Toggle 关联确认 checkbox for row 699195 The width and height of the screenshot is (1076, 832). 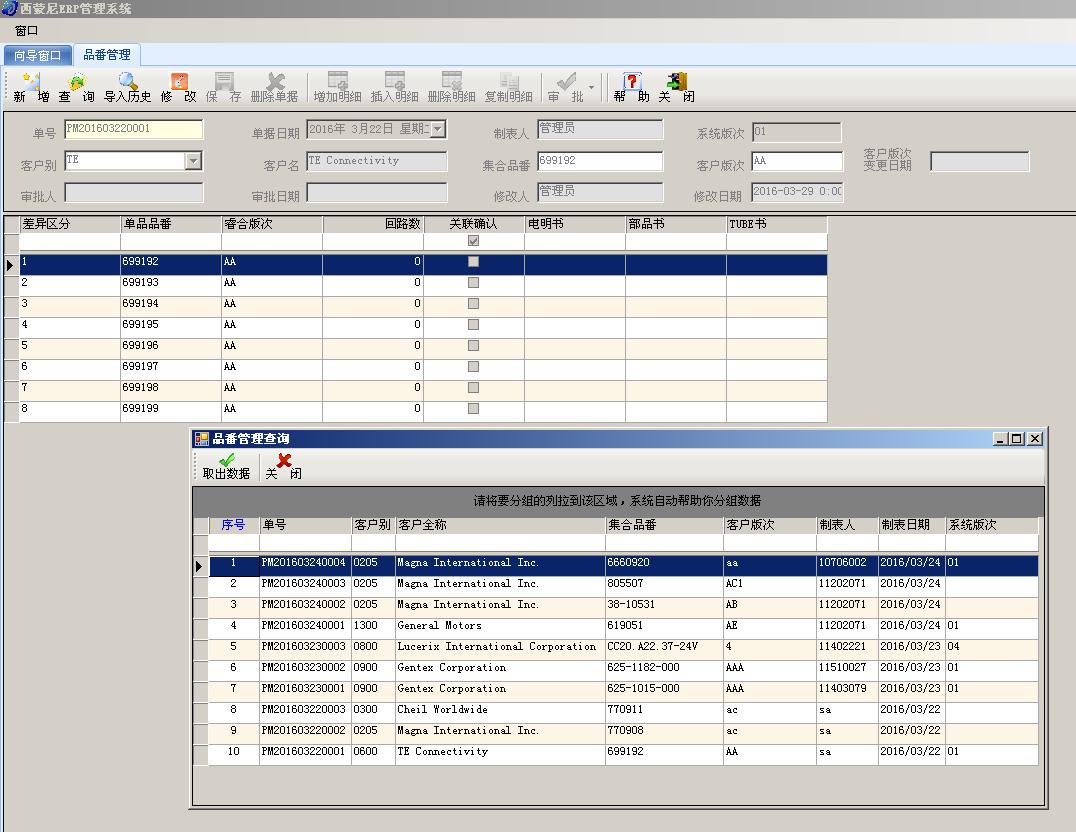click(x=473, y=325)
